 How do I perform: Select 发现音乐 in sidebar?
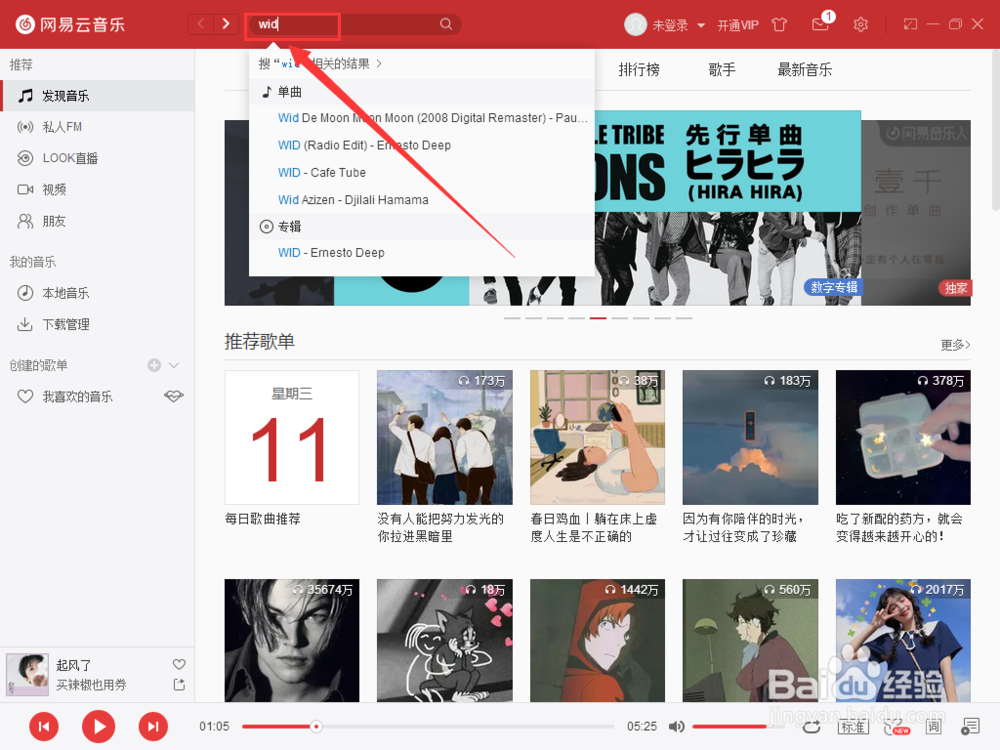(98, 96)
